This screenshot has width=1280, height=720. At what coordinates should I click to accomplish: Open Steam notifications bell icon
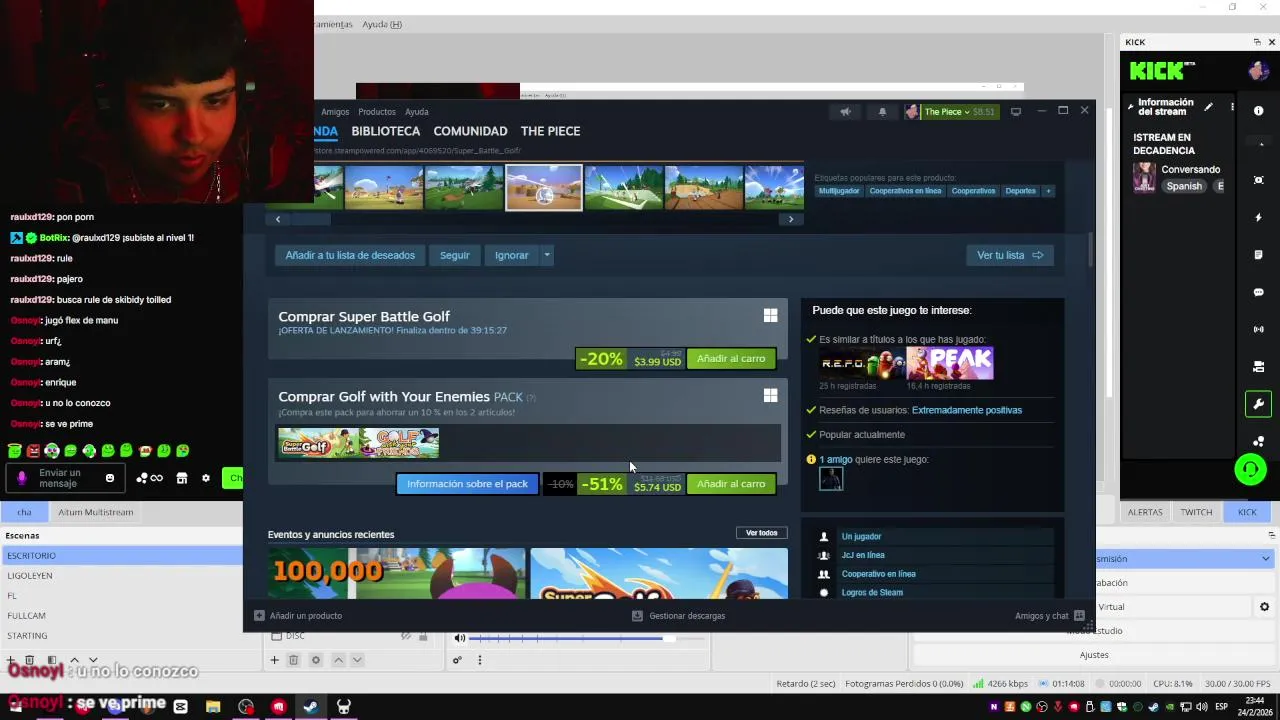coord(882,112)
